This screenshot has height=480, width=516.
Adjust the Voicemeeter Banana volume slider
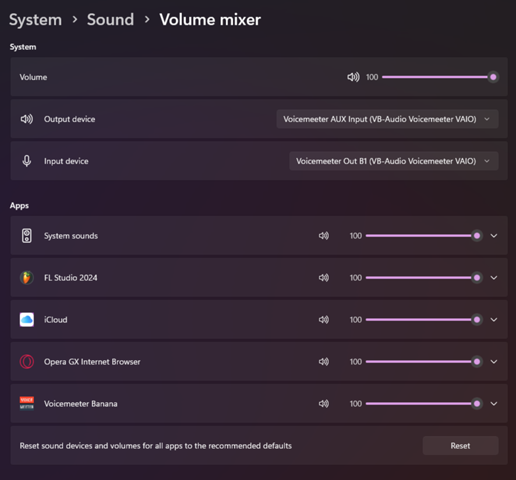(x=424, y=404)
